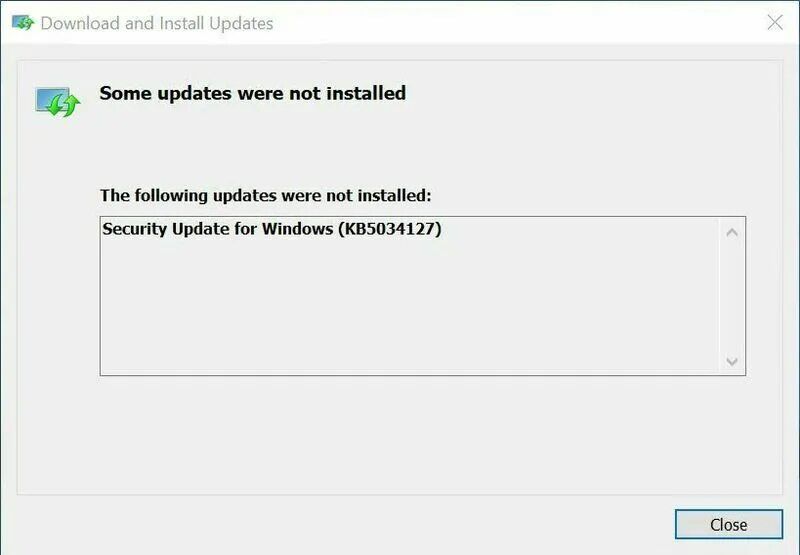Click the Close button
Image resolution: width=800 pixels, height=555 pixels.
[x=729, y=524]
